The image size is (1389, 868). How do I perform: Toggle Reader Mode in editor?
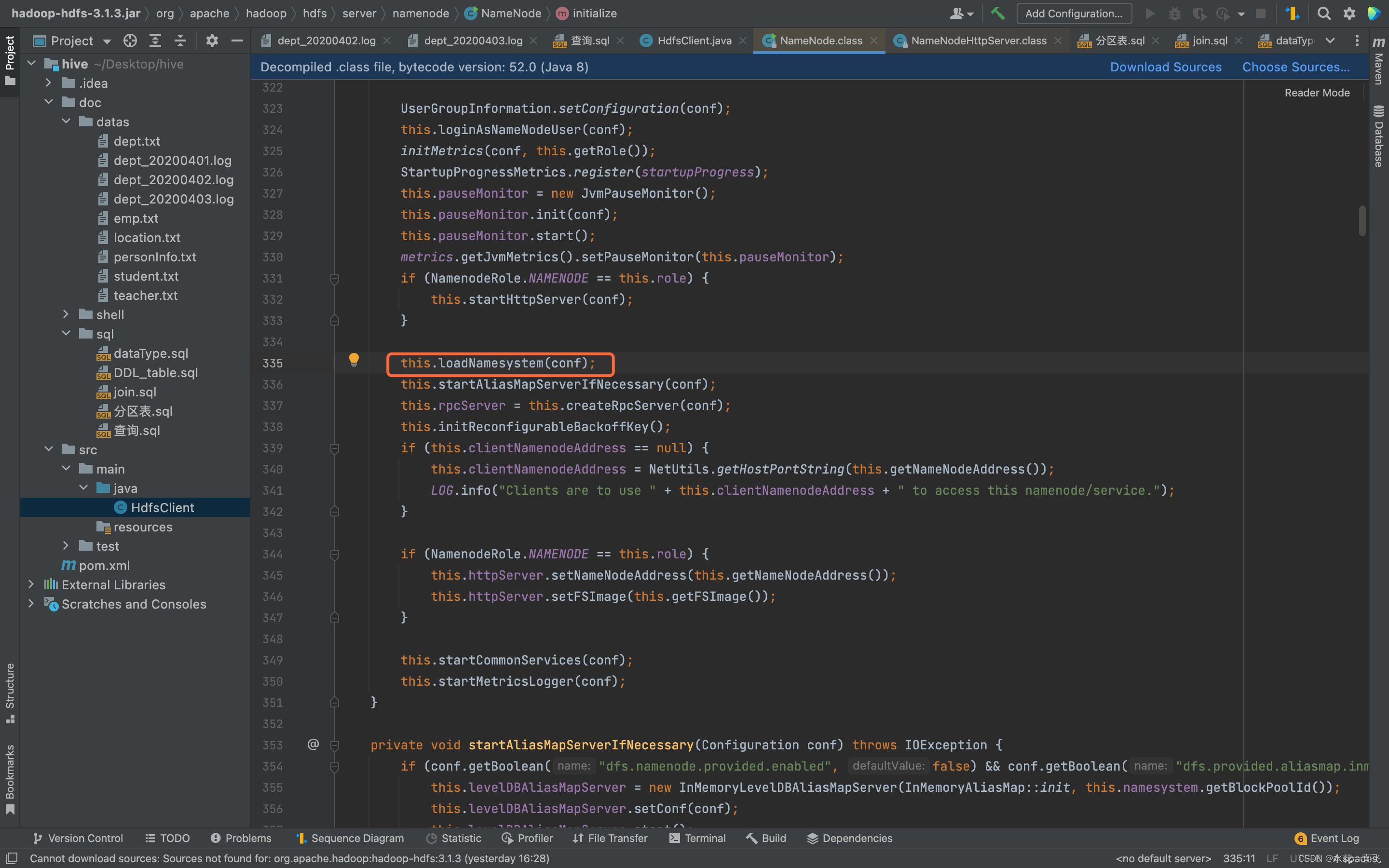[x=1316, y=92]
